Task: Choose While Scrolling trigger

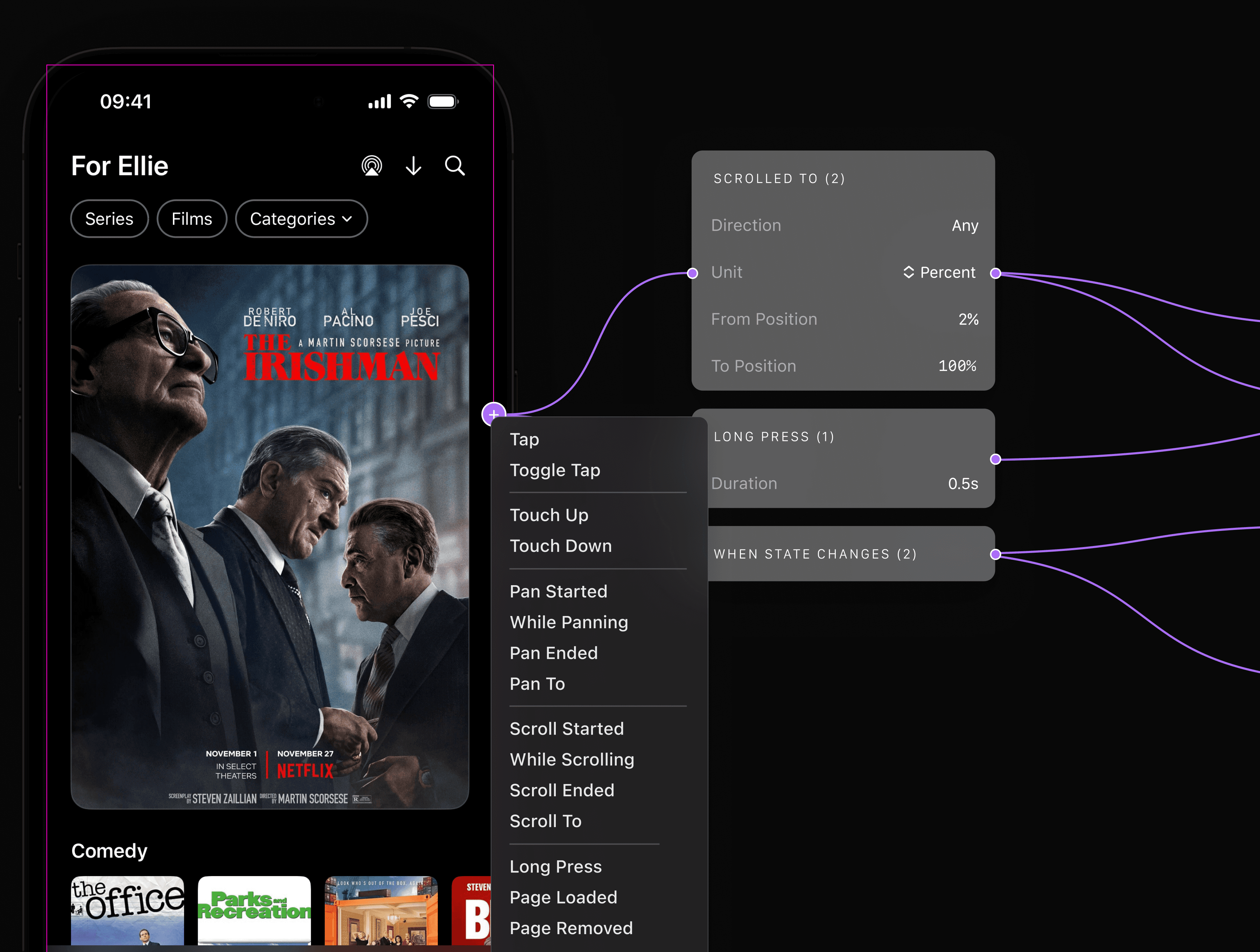Action: coord(572,759)
